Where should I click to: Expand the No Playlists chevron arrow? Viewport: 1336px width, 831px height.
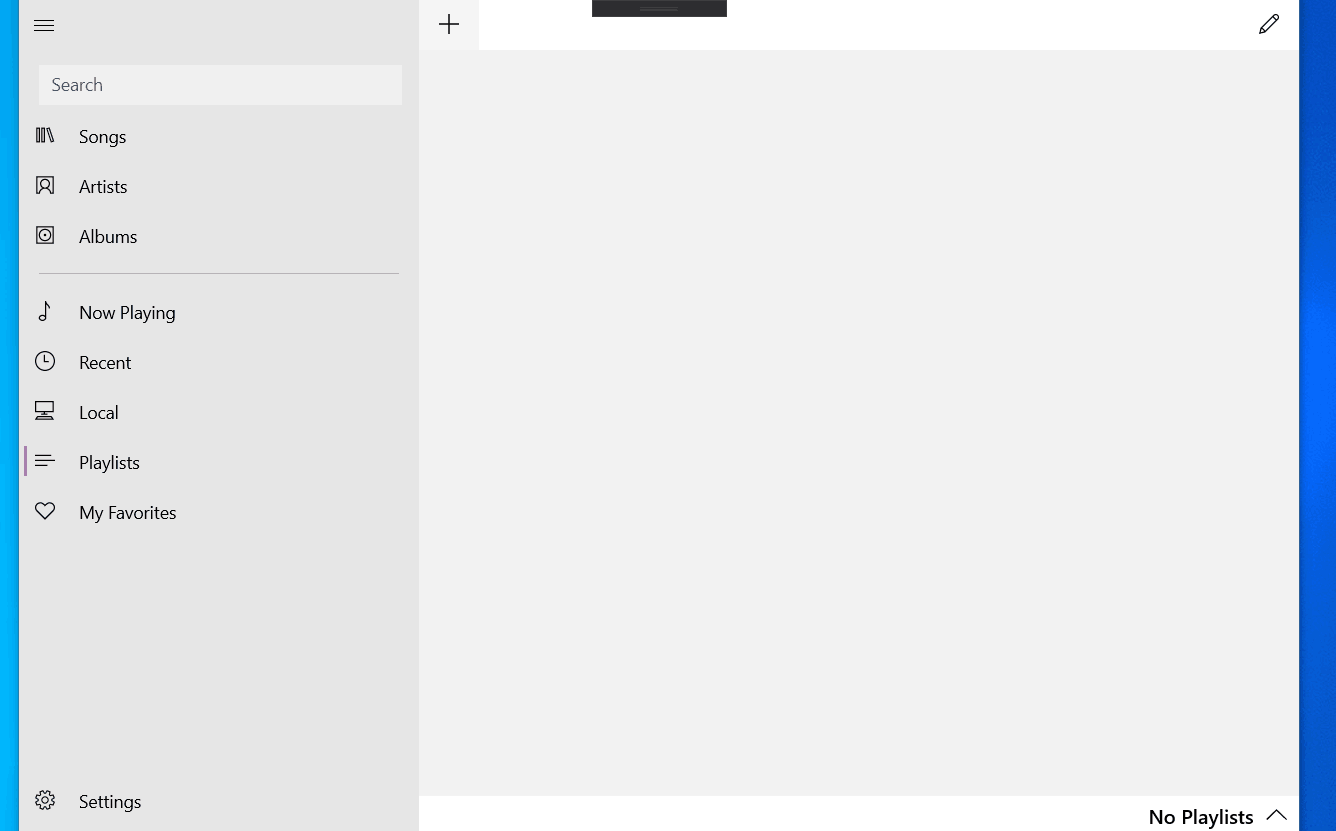pyautogui.click(x=1276, y=815)
